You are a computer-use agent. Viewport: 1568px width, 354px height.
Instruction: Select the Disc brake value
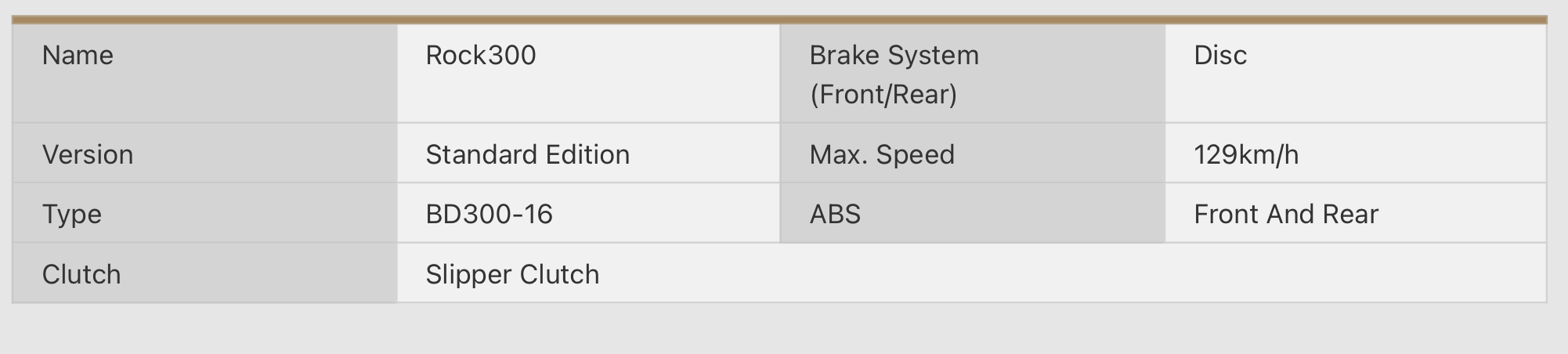[x=1356, y=74]
